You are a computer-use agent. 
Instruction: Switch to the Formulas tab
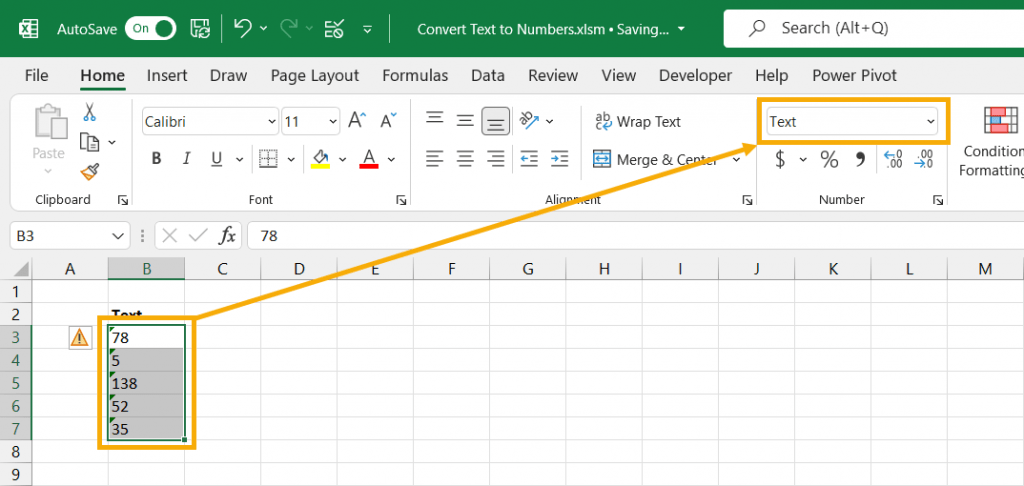(415, 76)
